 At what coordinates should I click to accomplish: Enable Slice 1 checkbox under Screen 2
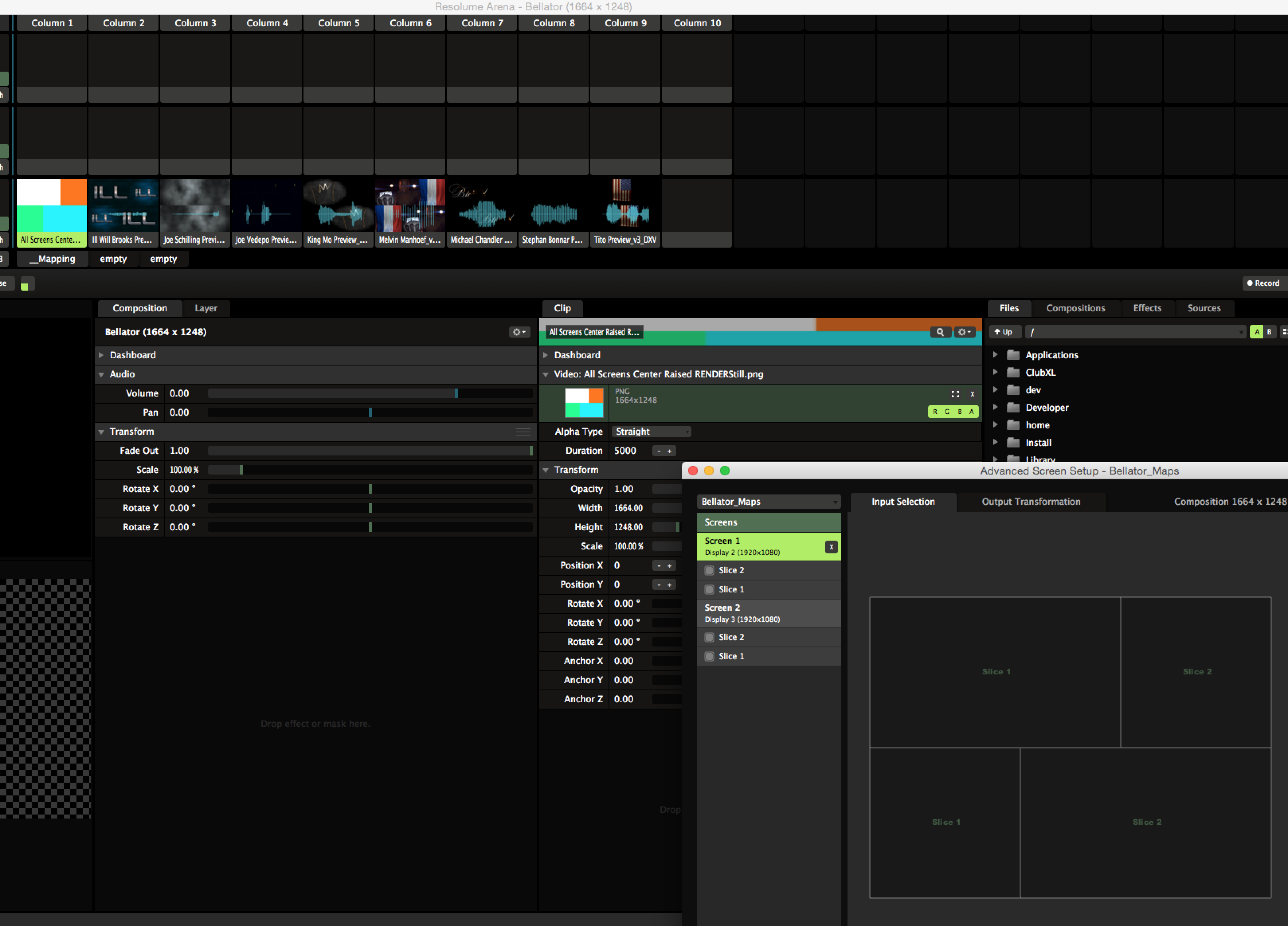(x=709, y=656)
